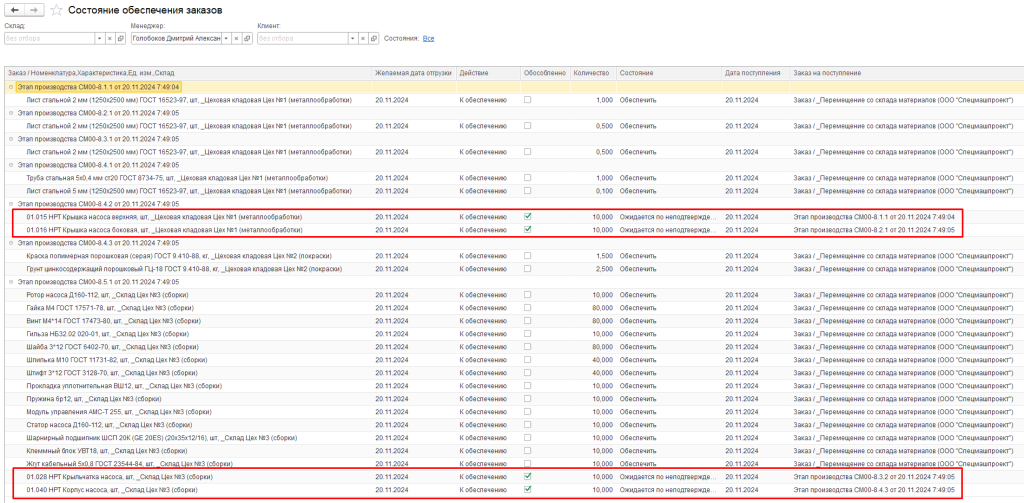Go forward with the right arrow button
The width and height of the screenshot is (1024, 503).
click(35, 10)
